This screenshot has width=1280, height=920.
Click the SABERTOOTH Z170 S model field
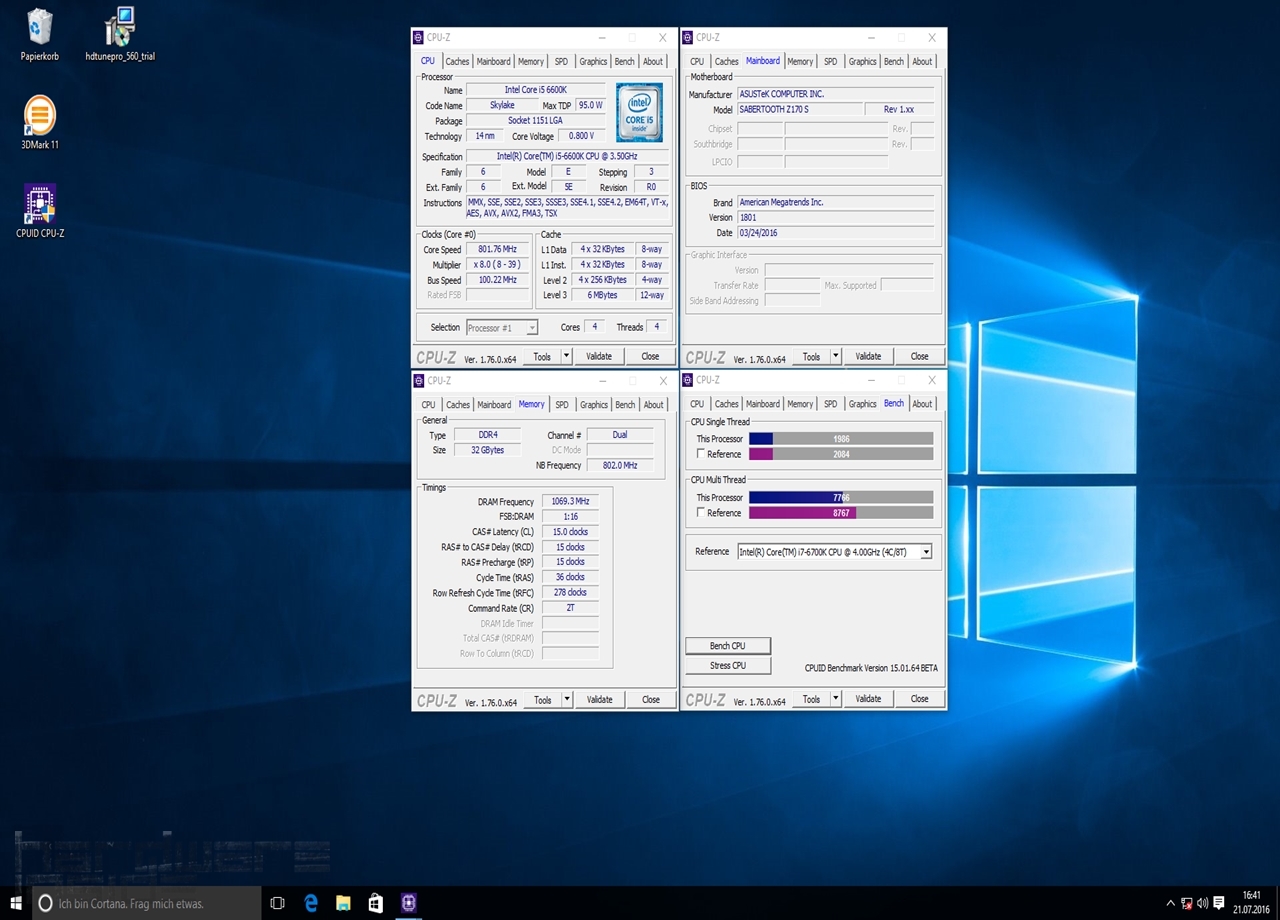800,109
